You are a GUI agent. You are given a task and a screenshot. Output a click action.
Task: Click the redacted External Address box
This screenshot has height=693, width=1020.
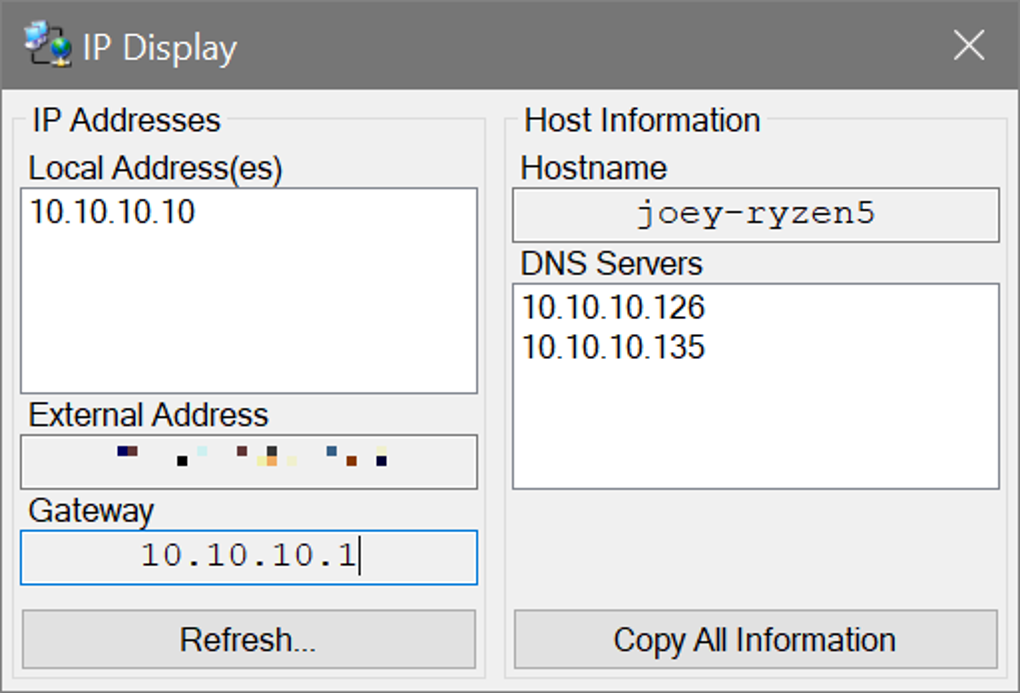click(x=248, y=461)
